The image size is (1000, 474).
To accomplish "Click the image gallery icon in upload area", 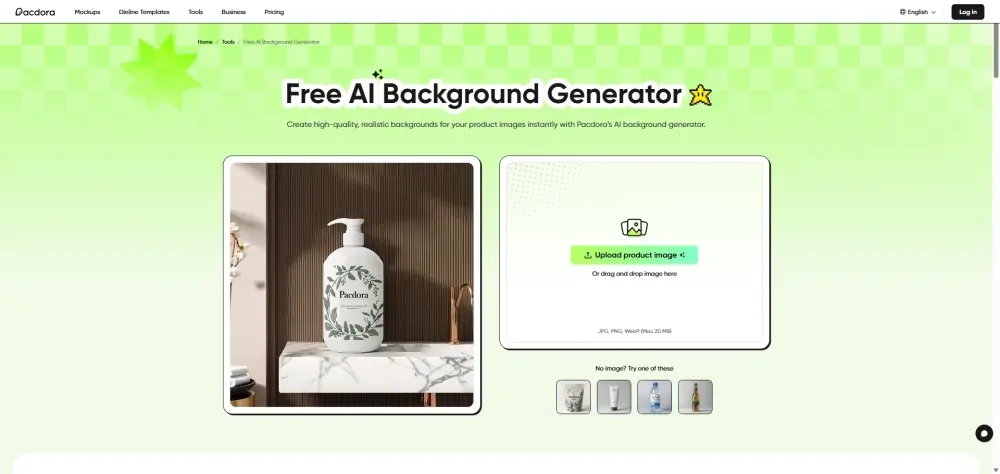I will [x=634, y=228].
